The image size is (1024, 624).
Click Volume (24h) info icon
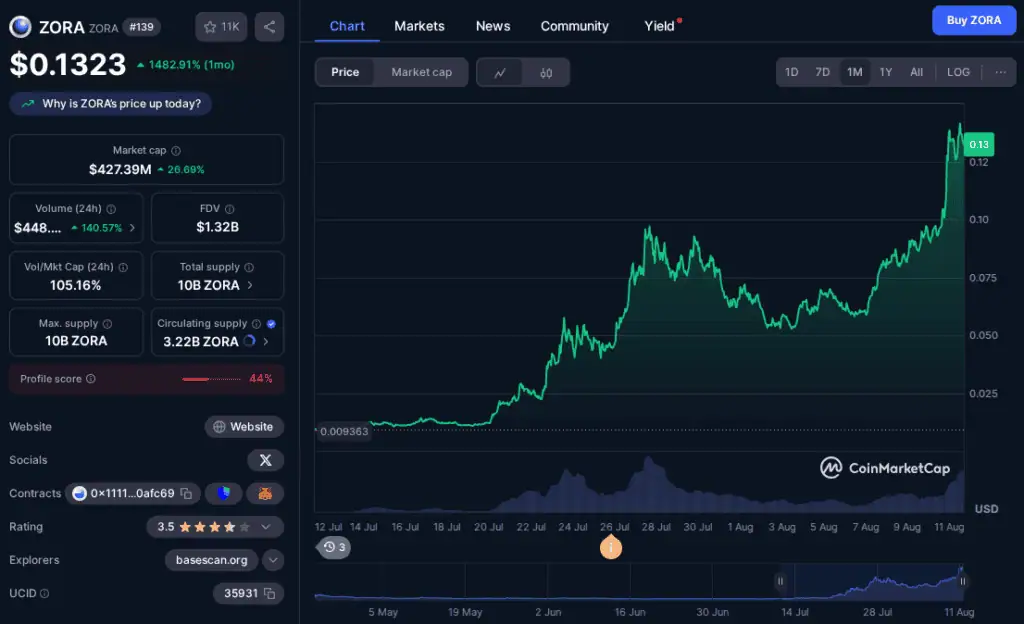pyautogui.click(x=111, y=209)
